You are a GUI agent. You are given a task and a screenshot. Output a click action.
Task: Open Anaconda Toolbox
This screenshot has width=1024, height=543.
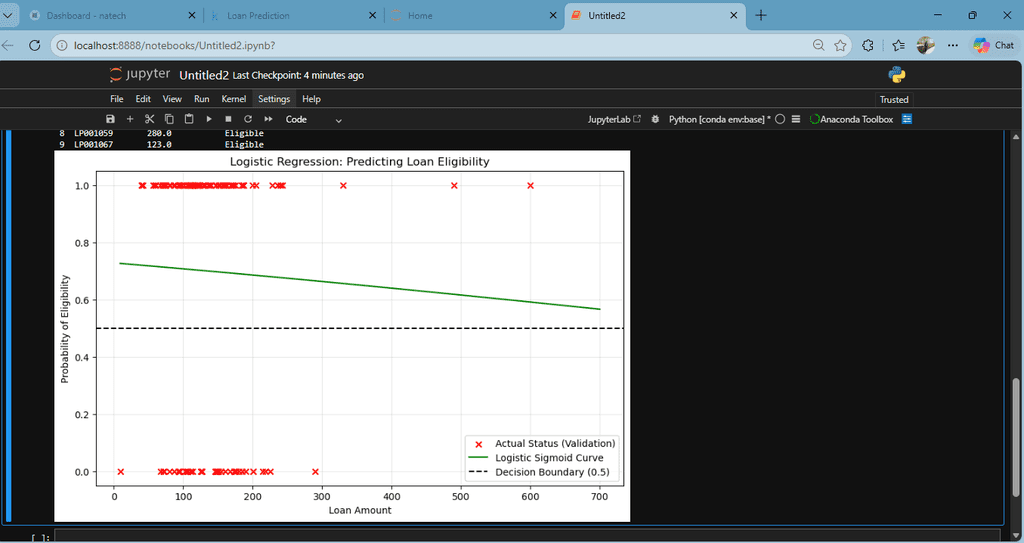click(851, 119)
